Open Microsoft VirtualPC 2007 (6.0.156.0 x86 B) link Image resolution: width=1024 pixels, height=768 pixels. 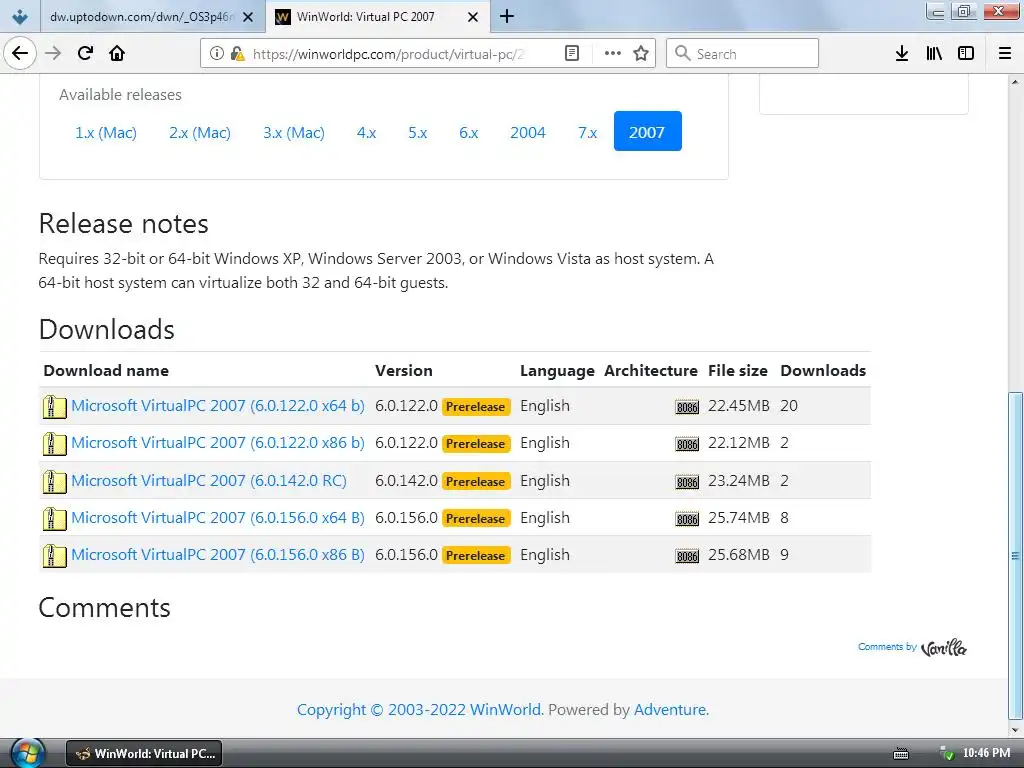[x=217, y=554]
